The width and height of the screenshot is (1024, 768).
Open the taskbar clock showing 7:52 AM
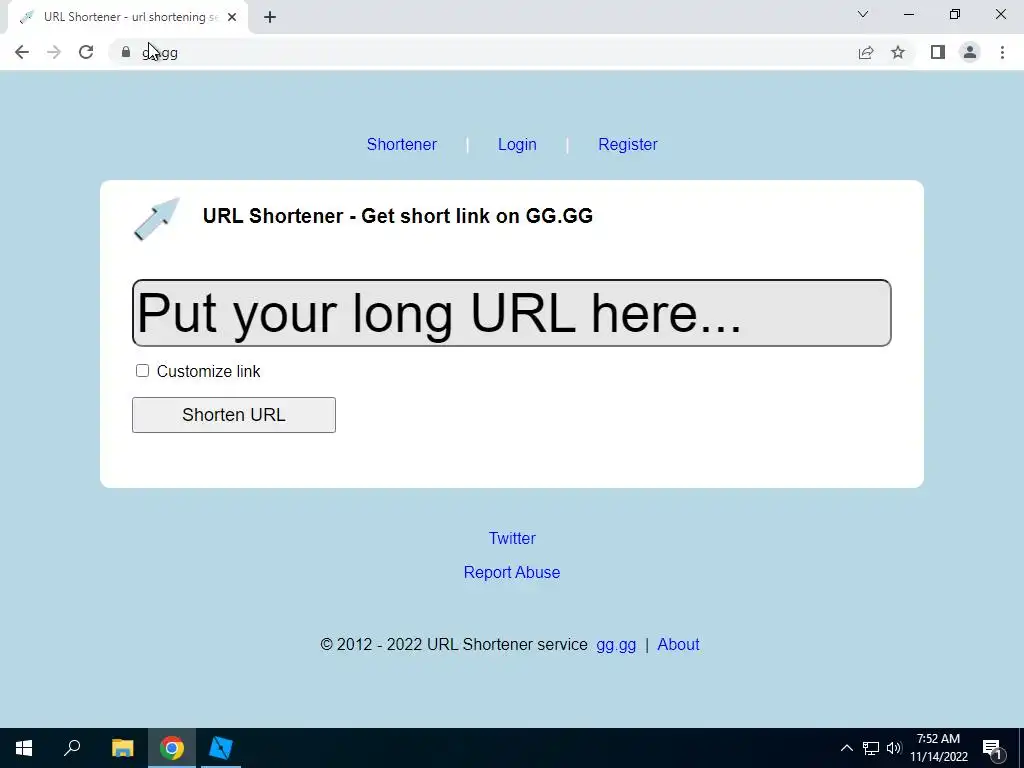[938, 748]
